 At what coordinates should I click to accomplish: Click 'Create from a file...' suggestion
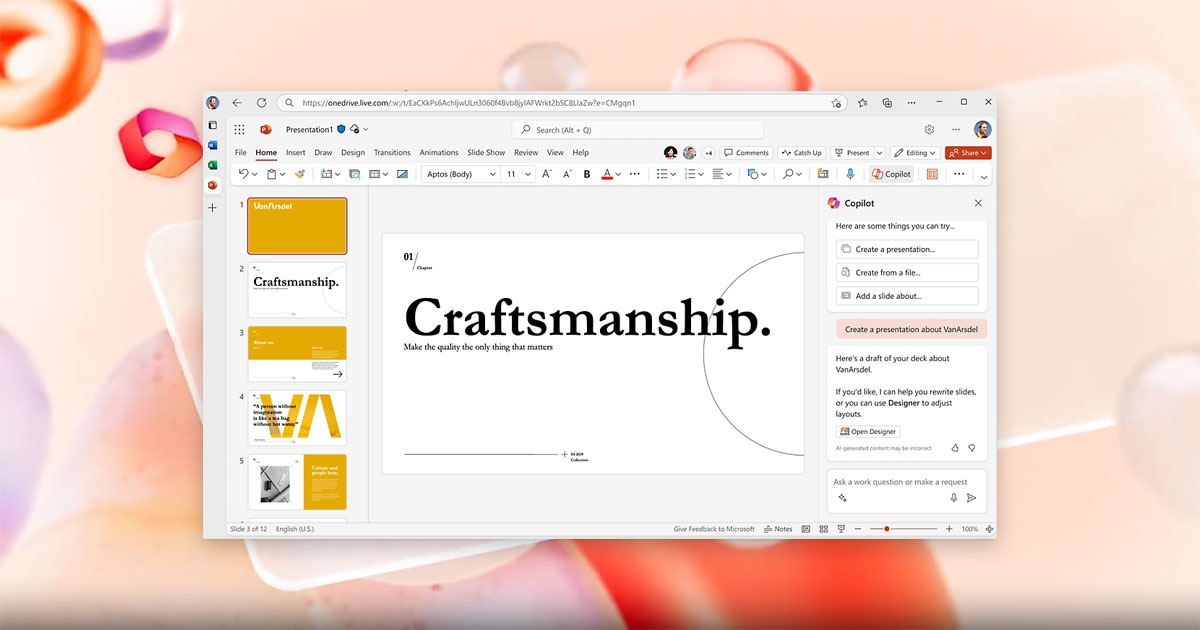point(907,272)
